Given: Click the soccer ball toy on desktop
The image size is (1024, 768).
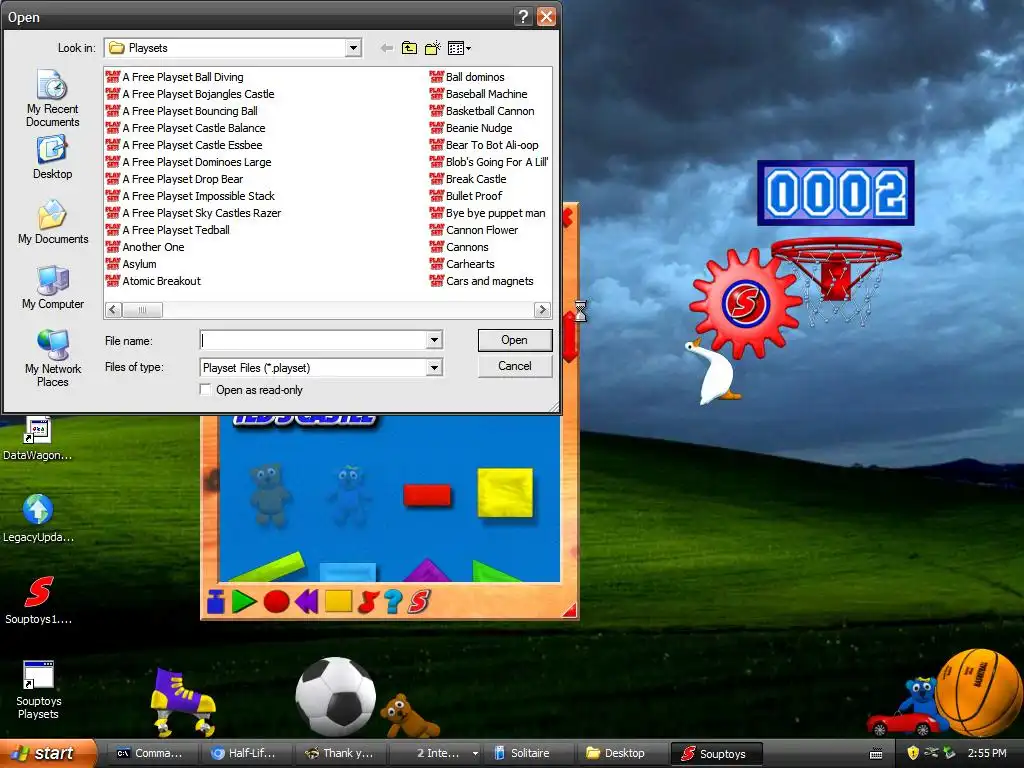Looking at the screenshot, I should tap(336, 697).
